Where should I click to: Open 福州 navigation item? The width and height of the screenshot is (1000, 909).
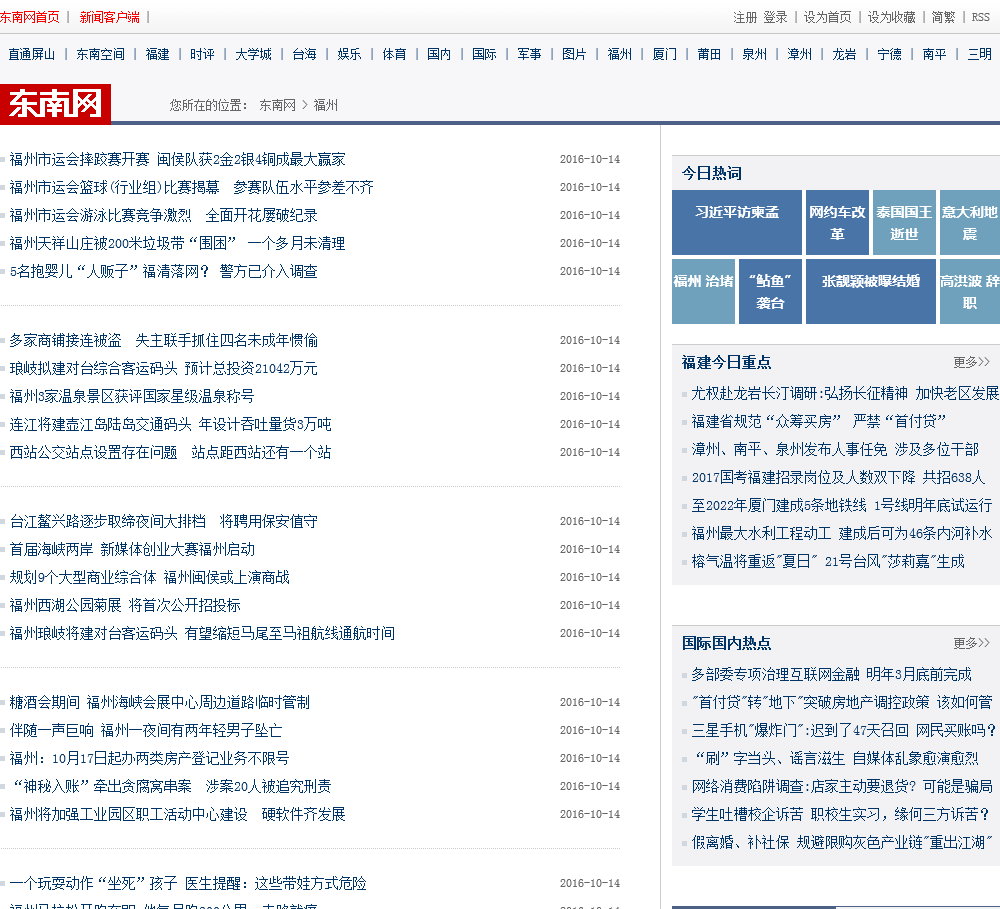click(620, 54)
